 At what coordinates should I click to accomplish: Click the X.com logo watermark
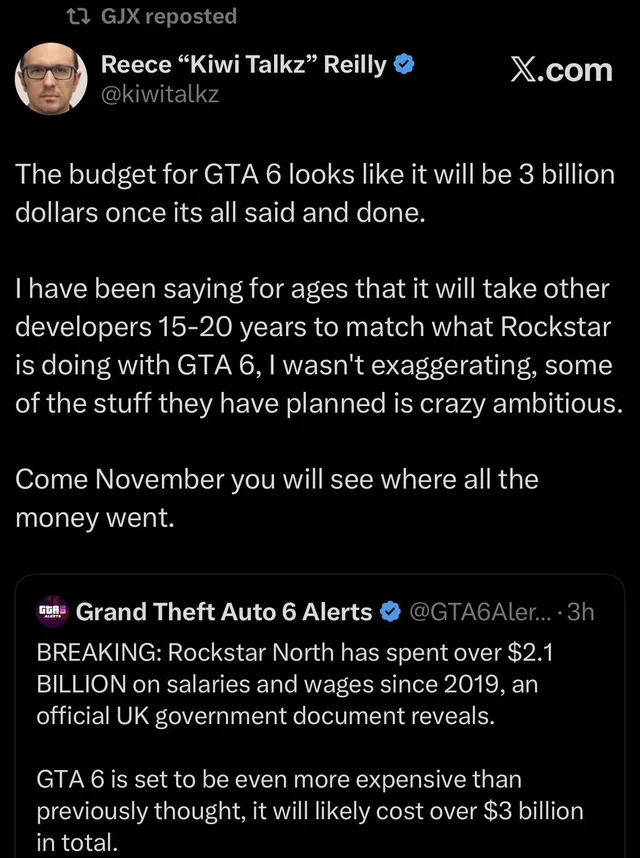[x=564, y=70]
